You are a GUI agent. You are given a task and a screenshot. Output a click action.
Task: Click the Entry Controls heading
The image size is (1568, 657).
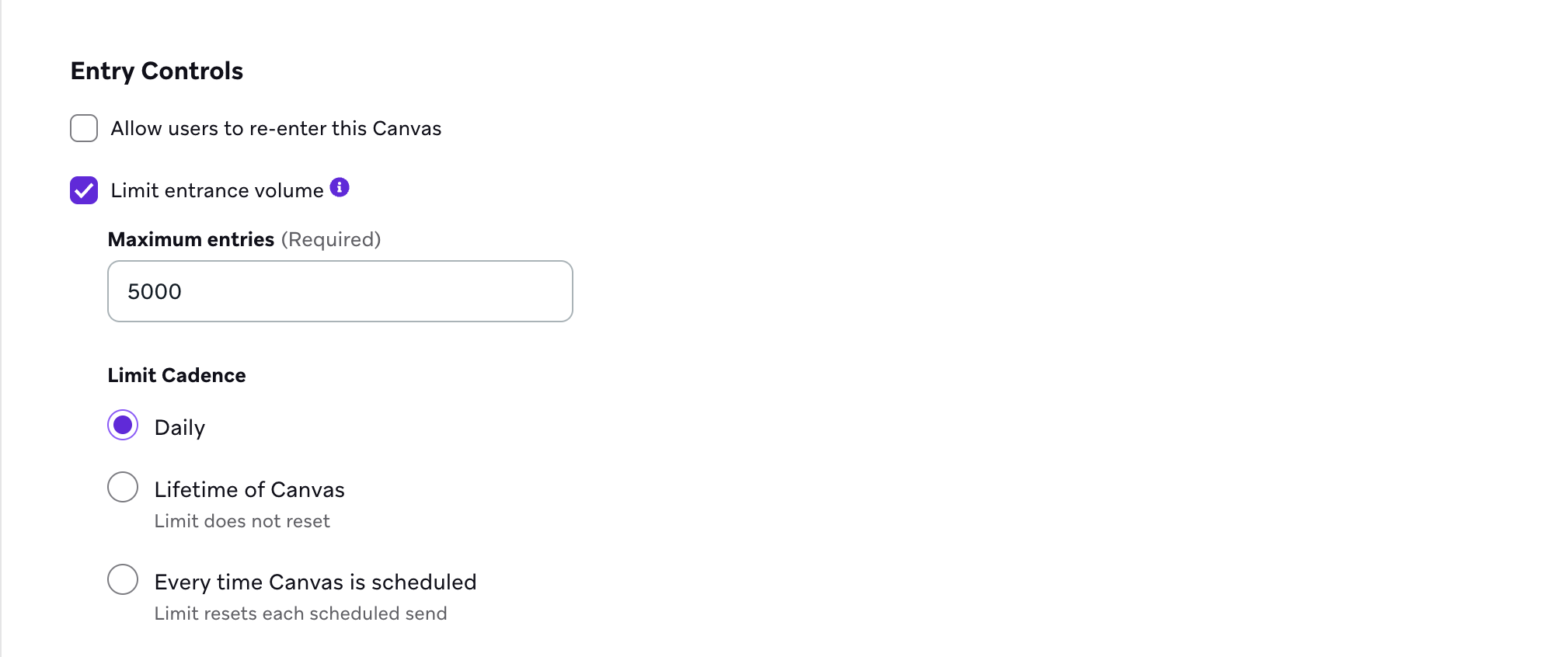coord(156,71)
